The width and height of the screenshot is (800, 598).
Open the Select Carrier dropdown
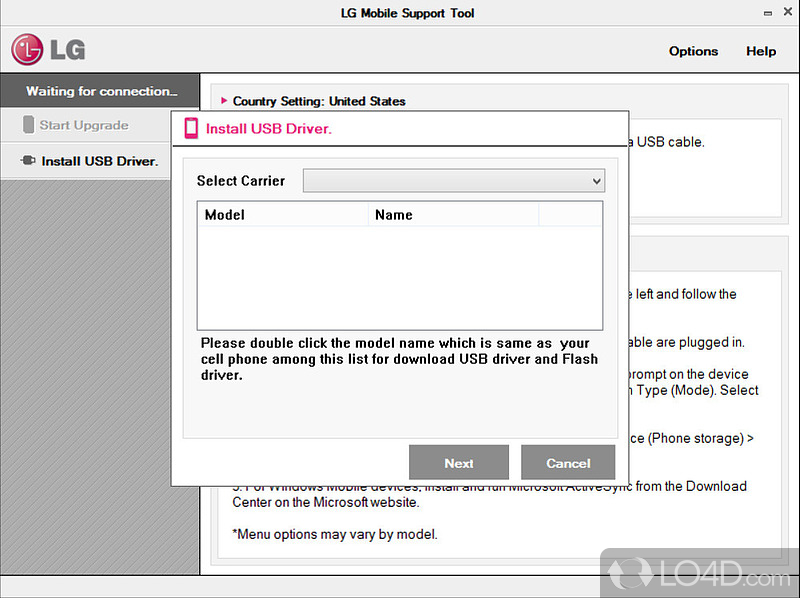pos(454,181)
